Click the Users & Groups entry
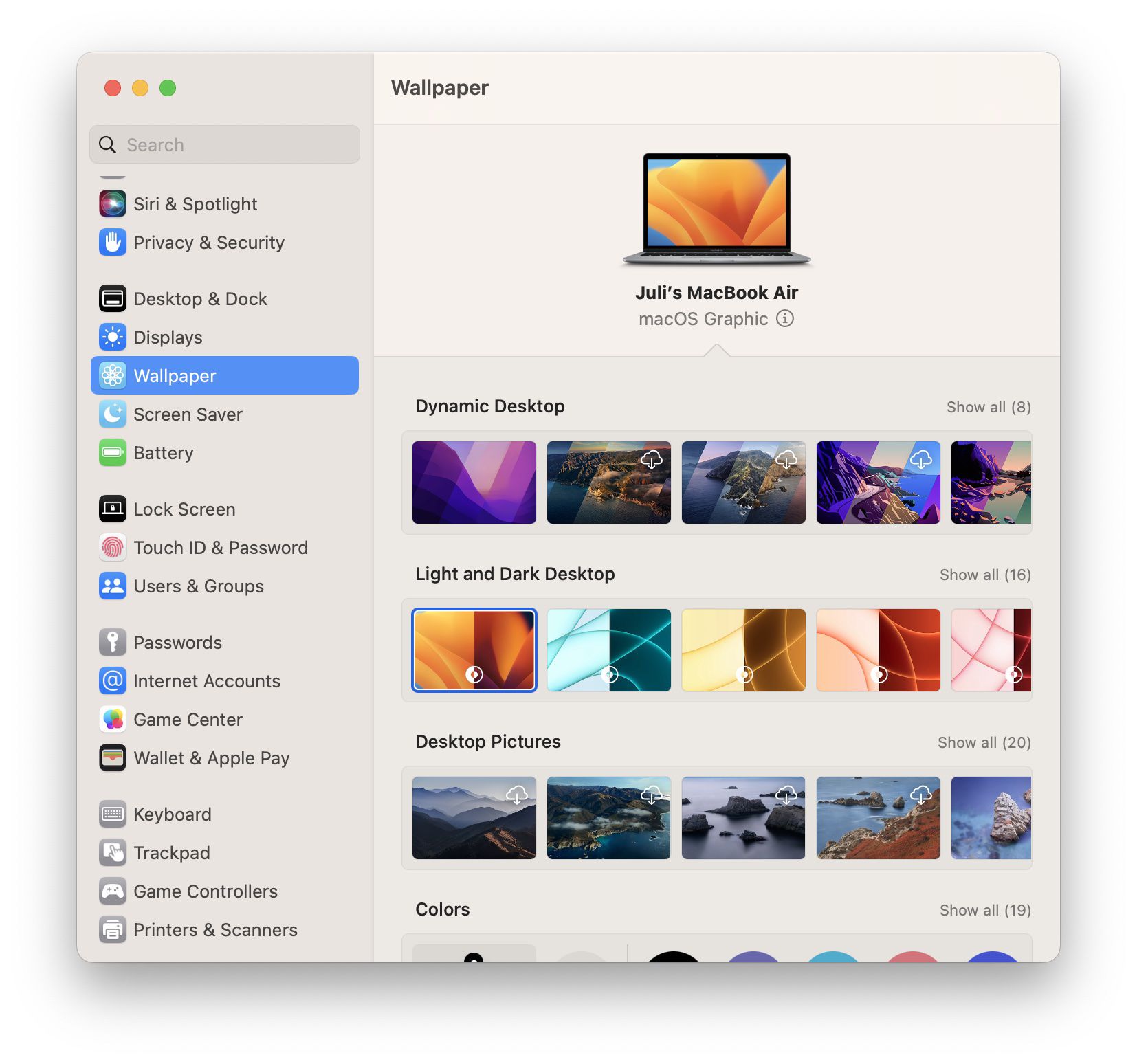The width and height of the screenshot is (1137, 1064). (x=198, y=586)
